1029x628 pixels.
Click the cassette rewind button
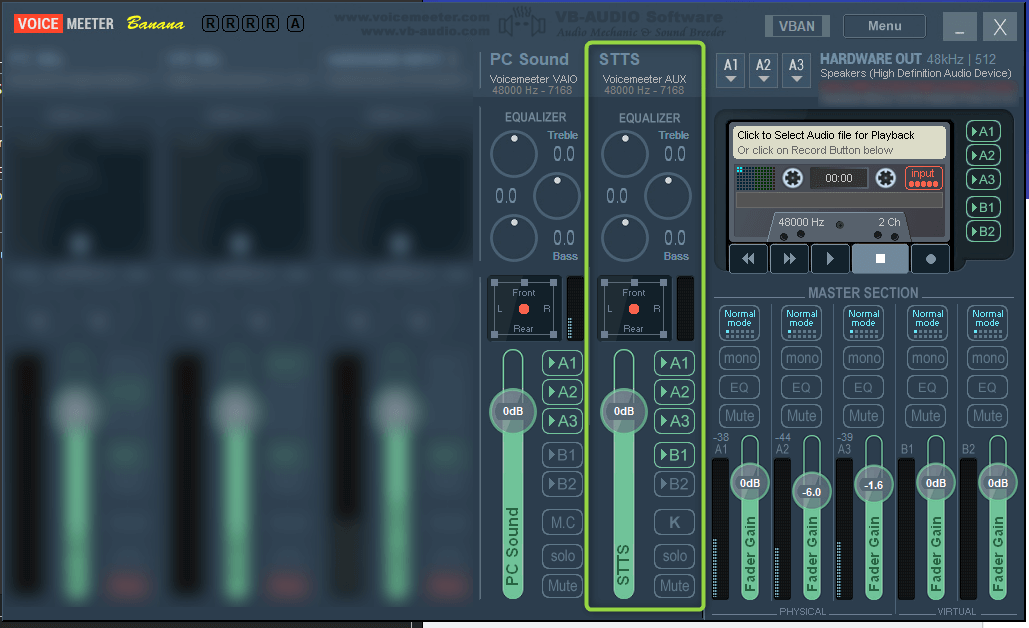748,259
